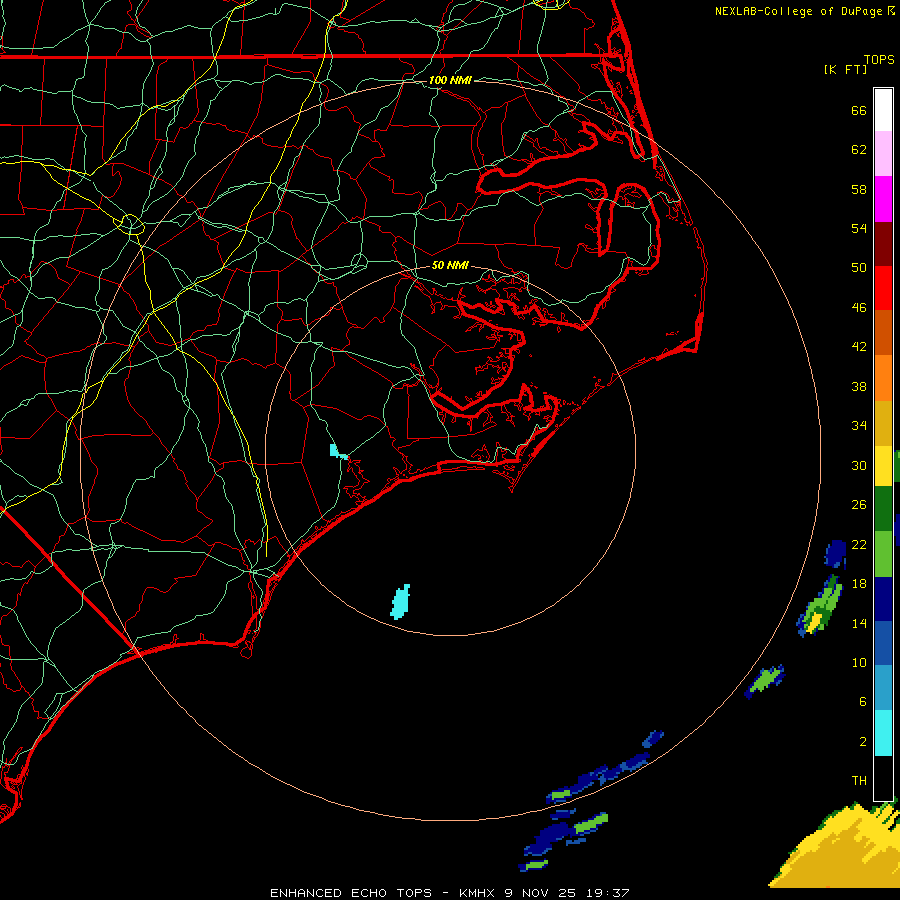Click the '19:37' timestamp in caption

point(607,893)
